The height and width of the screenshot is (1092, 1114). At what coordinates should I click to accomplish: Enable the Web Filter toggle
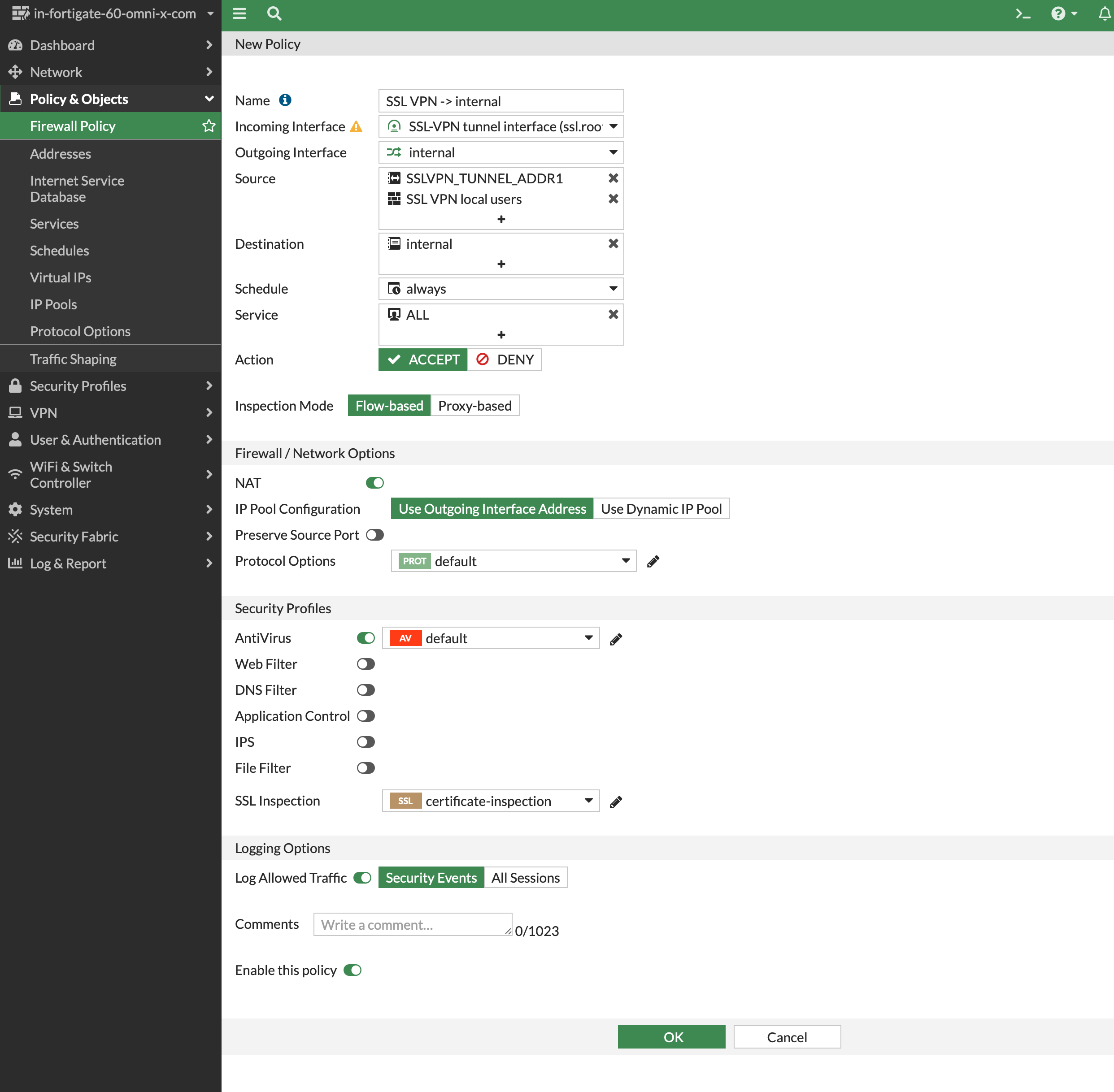point(366,664)
